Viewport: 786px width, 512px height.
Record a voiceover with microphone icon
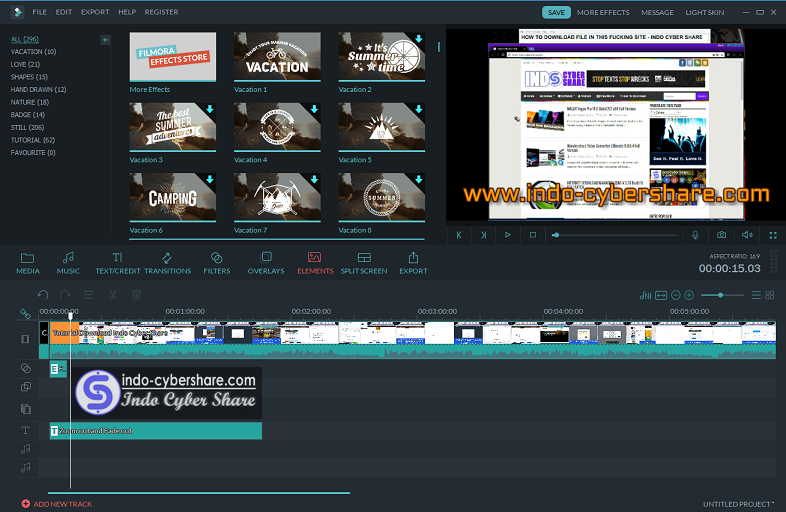pyautogui.click(x=695, y=235)
